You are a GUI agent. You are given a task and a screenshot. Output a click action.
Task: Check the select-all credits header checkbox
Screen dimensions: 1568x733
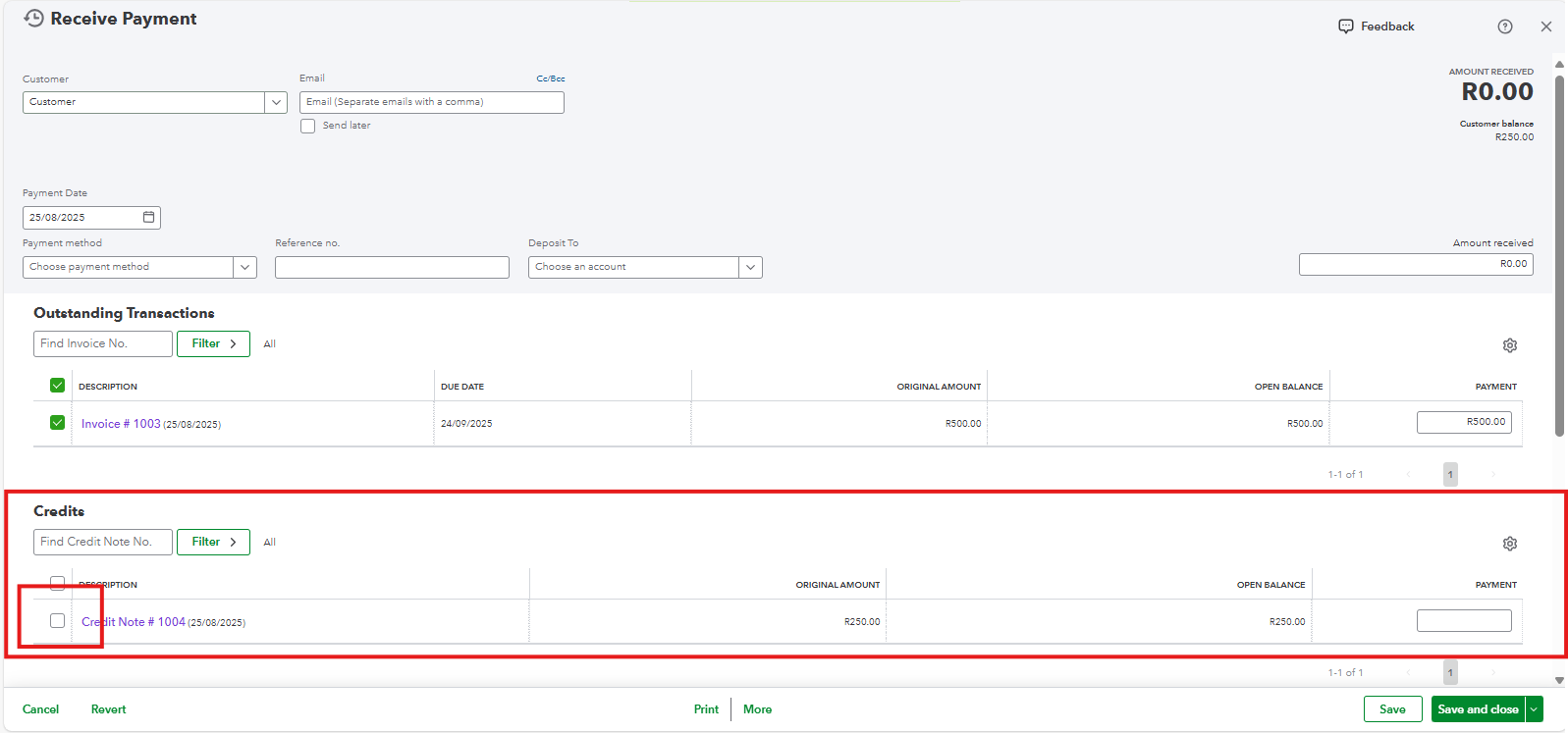pos(57,583)
